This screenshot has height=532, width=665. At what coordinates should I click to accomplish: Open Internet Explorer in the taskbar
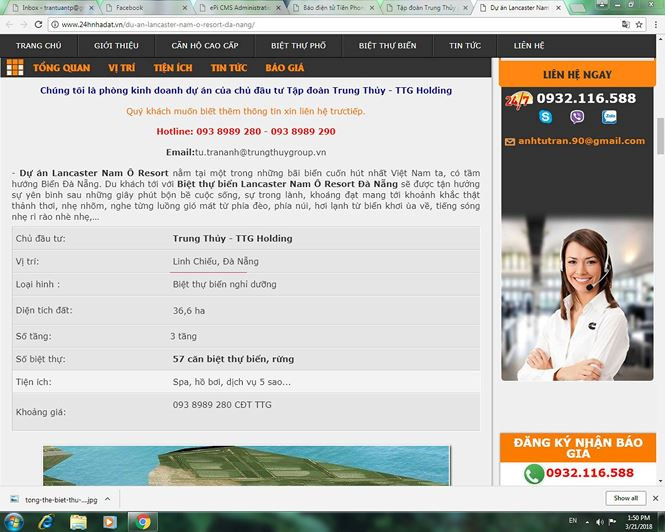pos(46,522)
